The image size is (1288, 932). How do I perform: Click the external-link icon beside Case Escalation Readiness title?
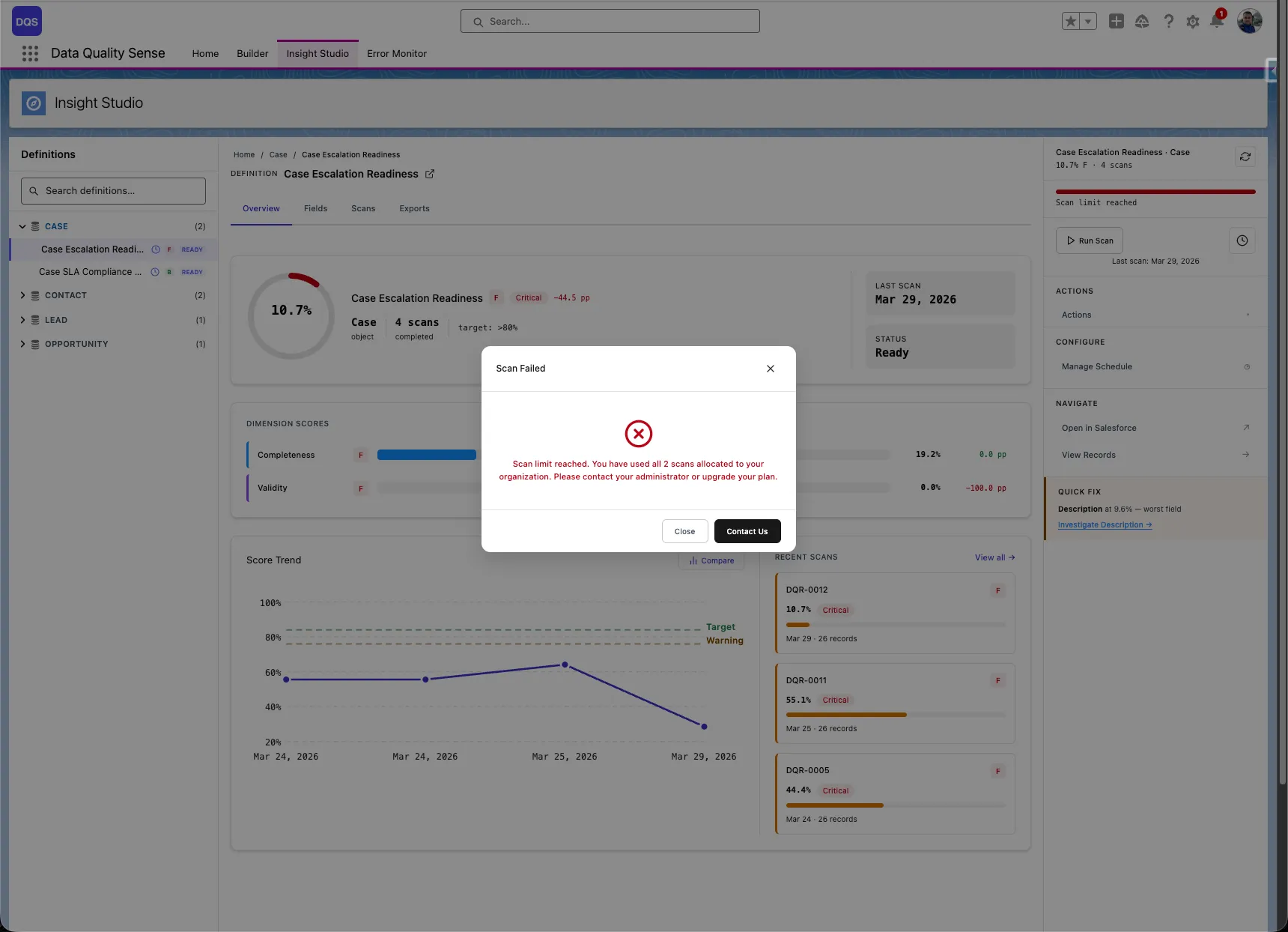[431, 174]
